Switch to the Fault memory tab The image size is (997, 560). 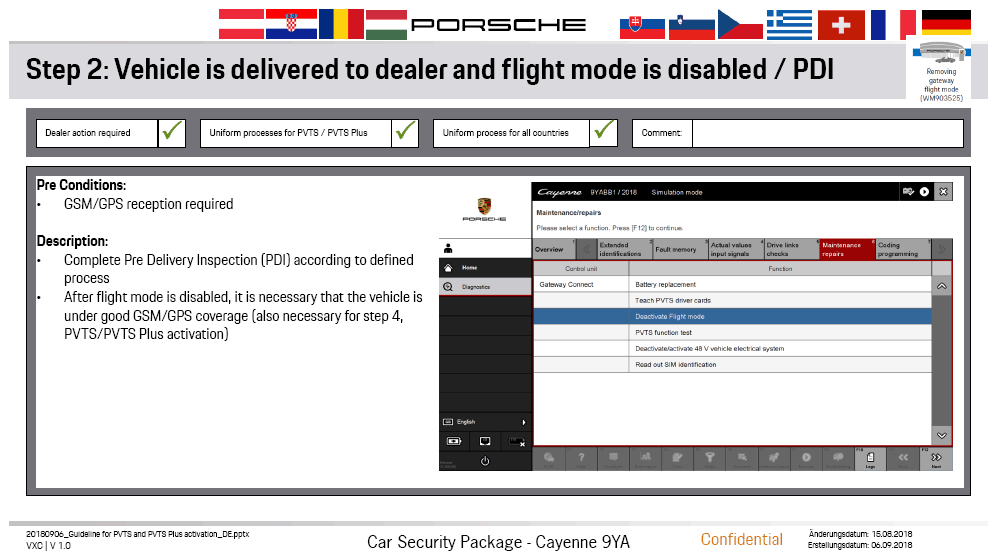click(680, 249)
